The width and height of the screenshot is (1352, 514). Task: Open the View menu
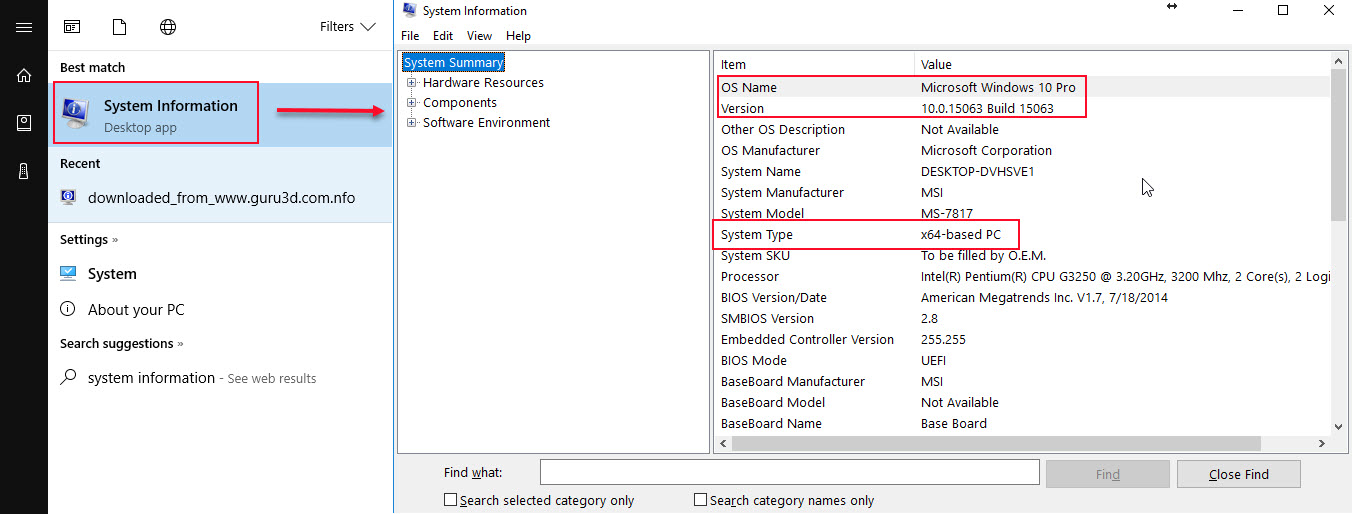pyautogui.click(x=480, y=36)
